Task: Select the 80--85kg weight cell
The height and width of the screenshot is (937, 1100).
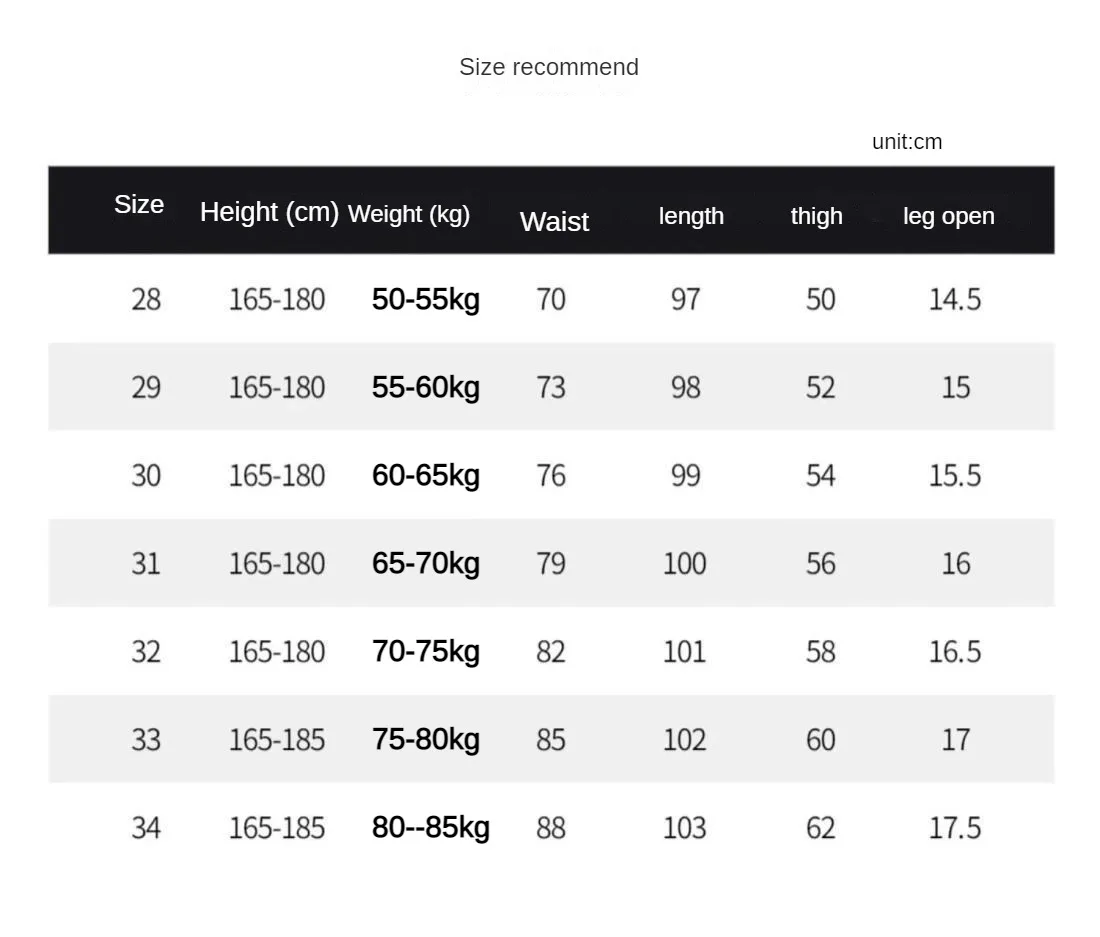Action: click(431, 828)
